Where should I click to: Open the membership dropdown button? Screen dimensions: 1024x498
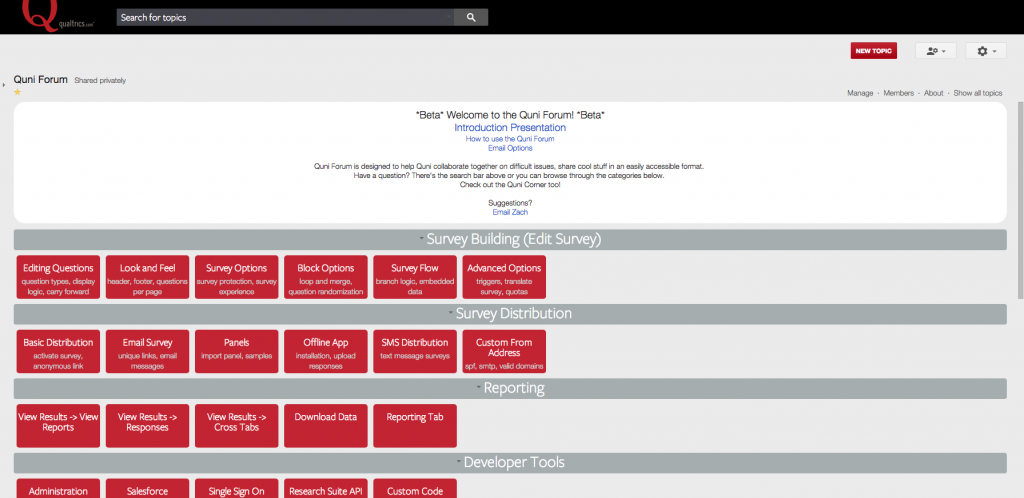click(x=935, y=51)
